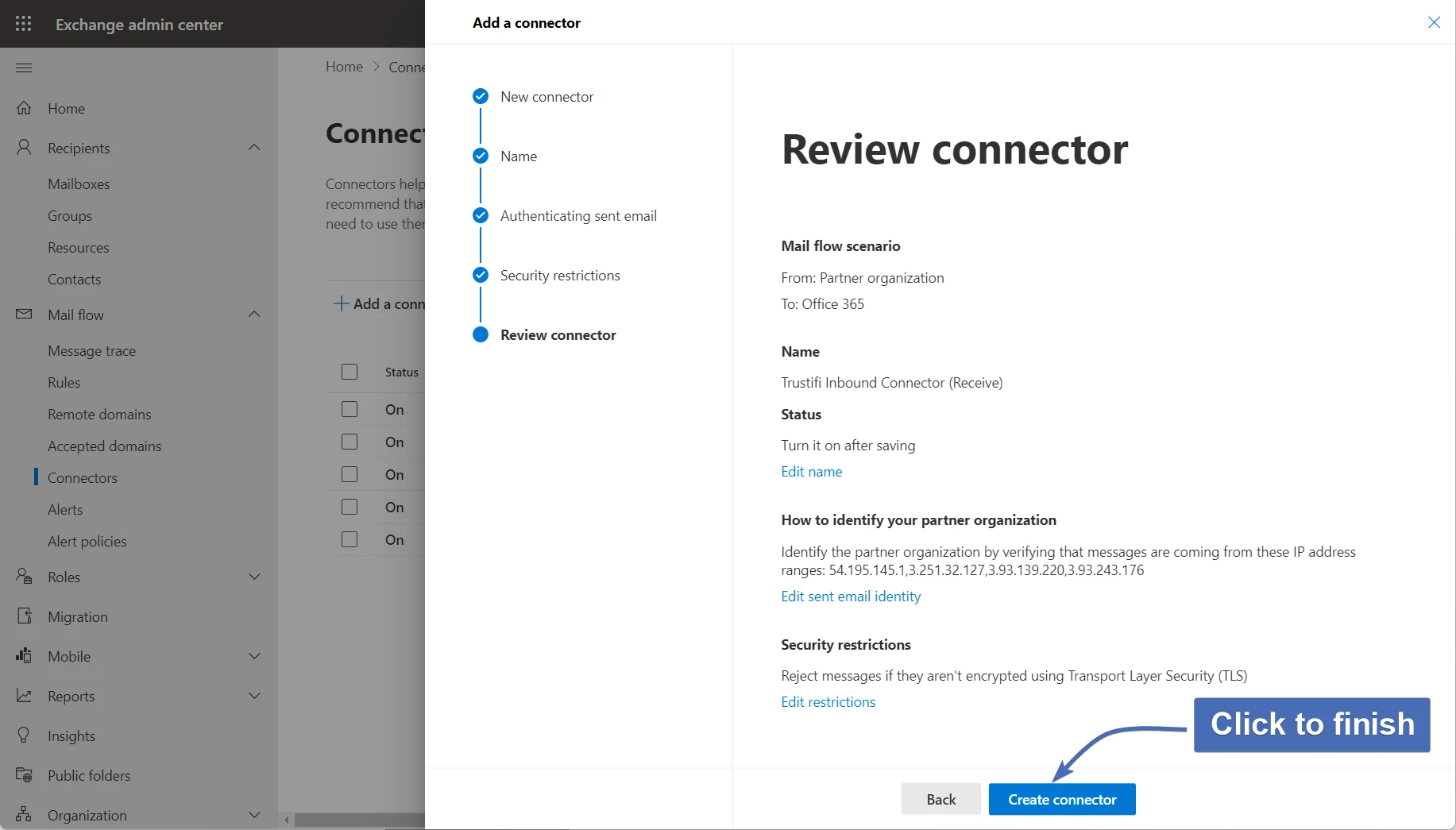Click the Home house icon in sidebar
1456x830 pixels.
coord(24,108)
